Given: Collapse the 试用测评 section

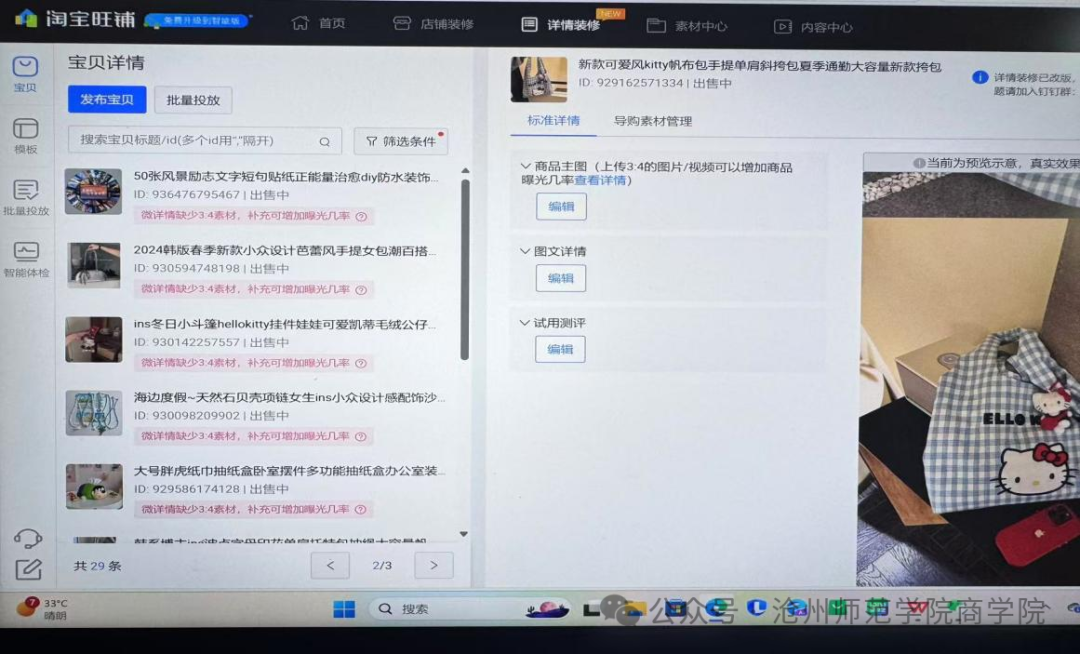Looking at the screenshot, I should tap(526, 323).
